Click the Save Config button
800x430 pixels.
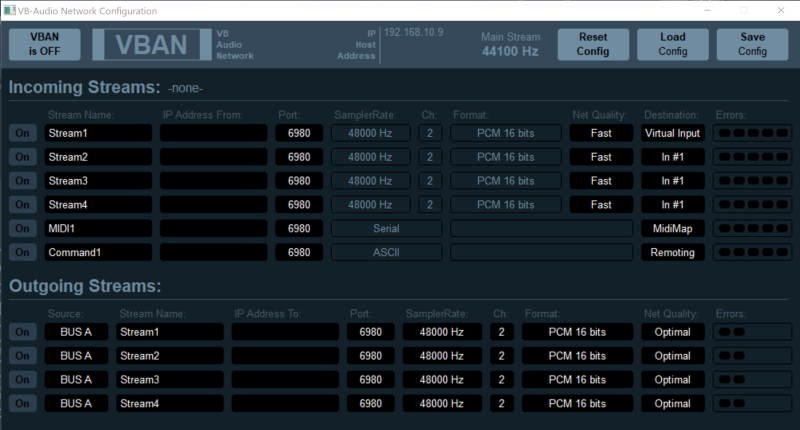tap(752, 45)
